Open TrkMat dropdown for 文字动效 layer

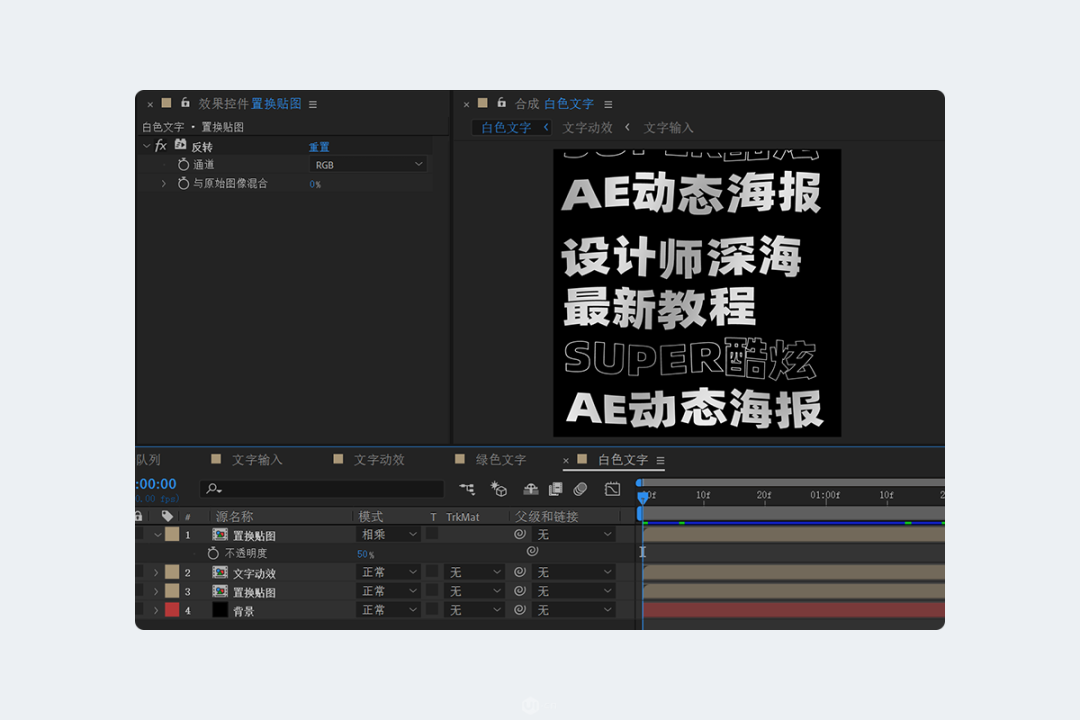[474, 572]
